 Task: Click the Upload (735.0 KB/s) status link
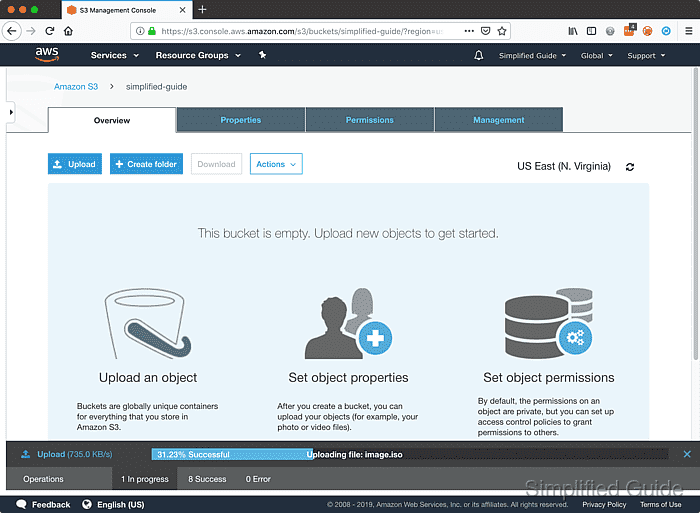coord(75,454)
